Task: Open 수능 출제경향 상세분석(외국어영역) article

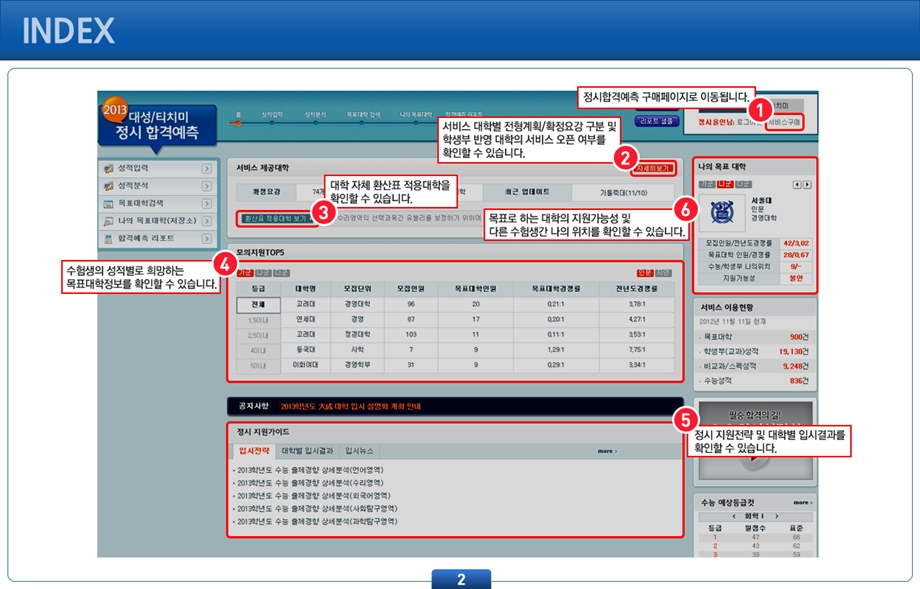Action: coord(314,496)
